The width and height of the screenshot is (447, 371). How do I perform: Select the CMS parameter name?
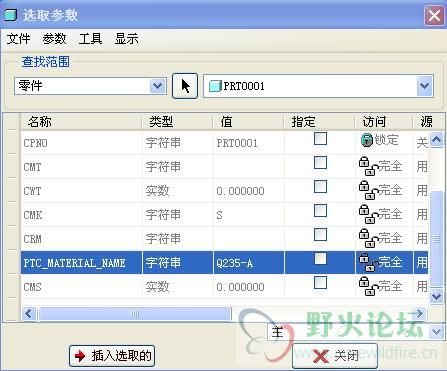point(32,287)
